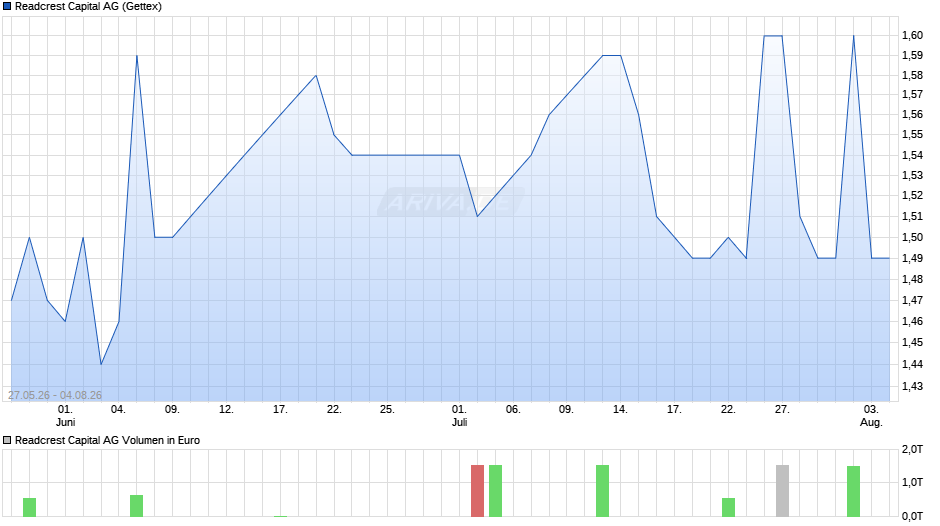940x526 pixels.
Task: Click the y-axis price label 1,51
Action: [x=912, y=216]
